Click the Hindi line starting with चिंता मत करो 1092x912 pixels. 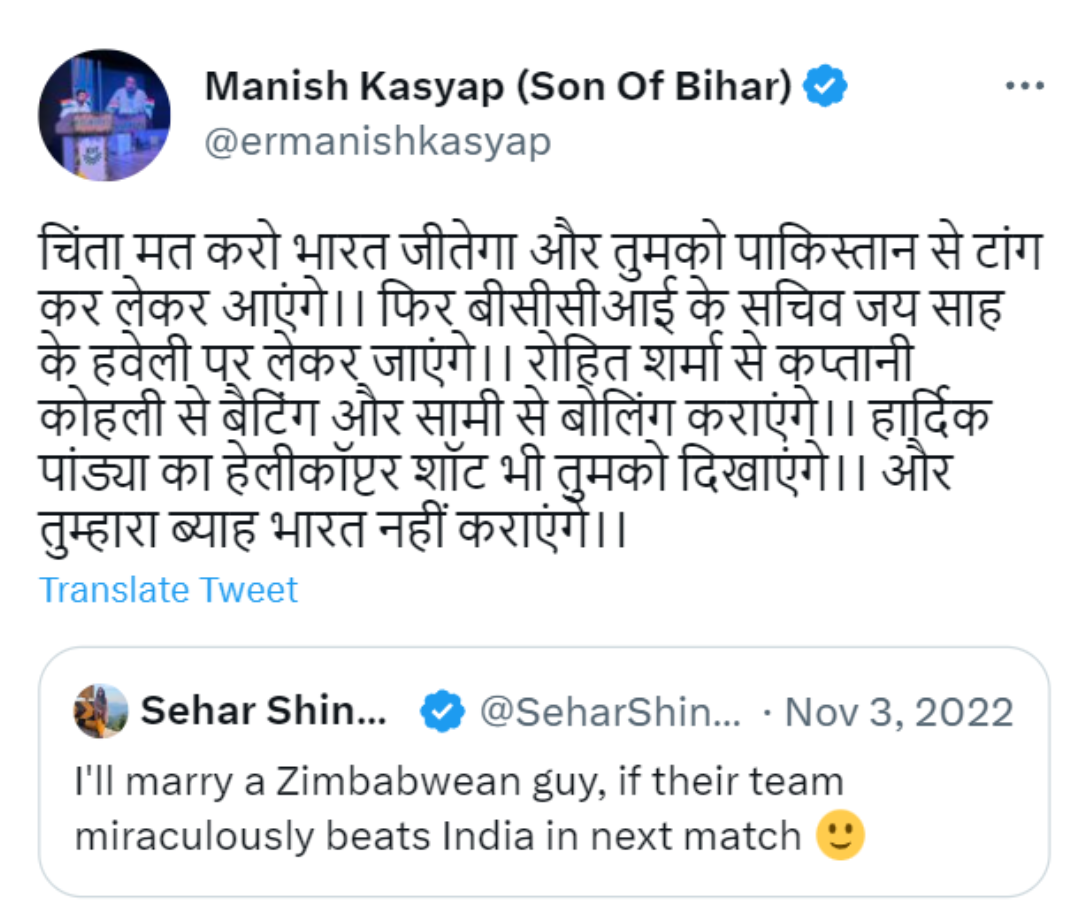540,251
